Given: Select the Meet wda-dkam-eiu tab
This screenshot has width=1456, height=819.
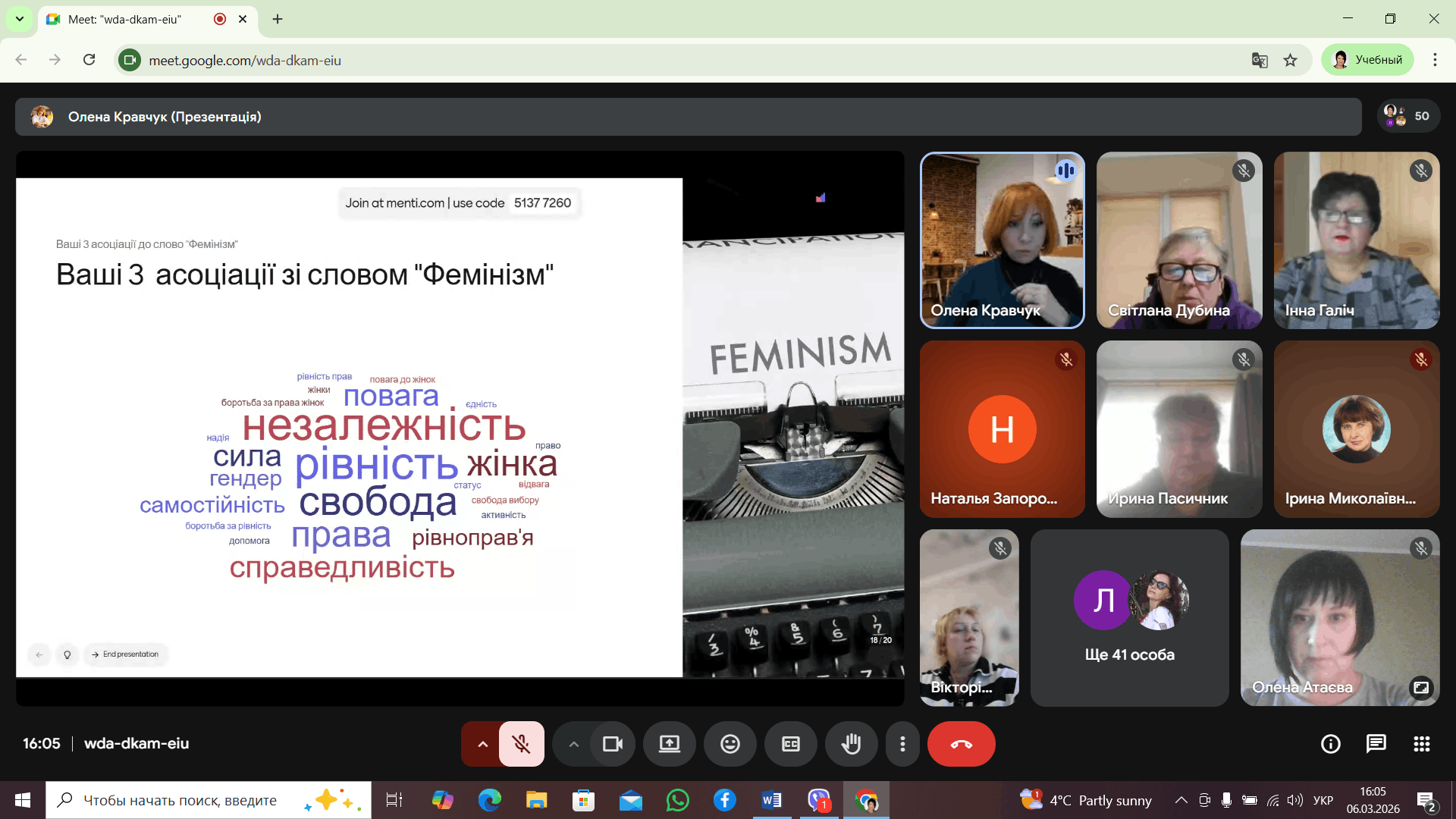Looking at the screenshot, I should 125,19.
